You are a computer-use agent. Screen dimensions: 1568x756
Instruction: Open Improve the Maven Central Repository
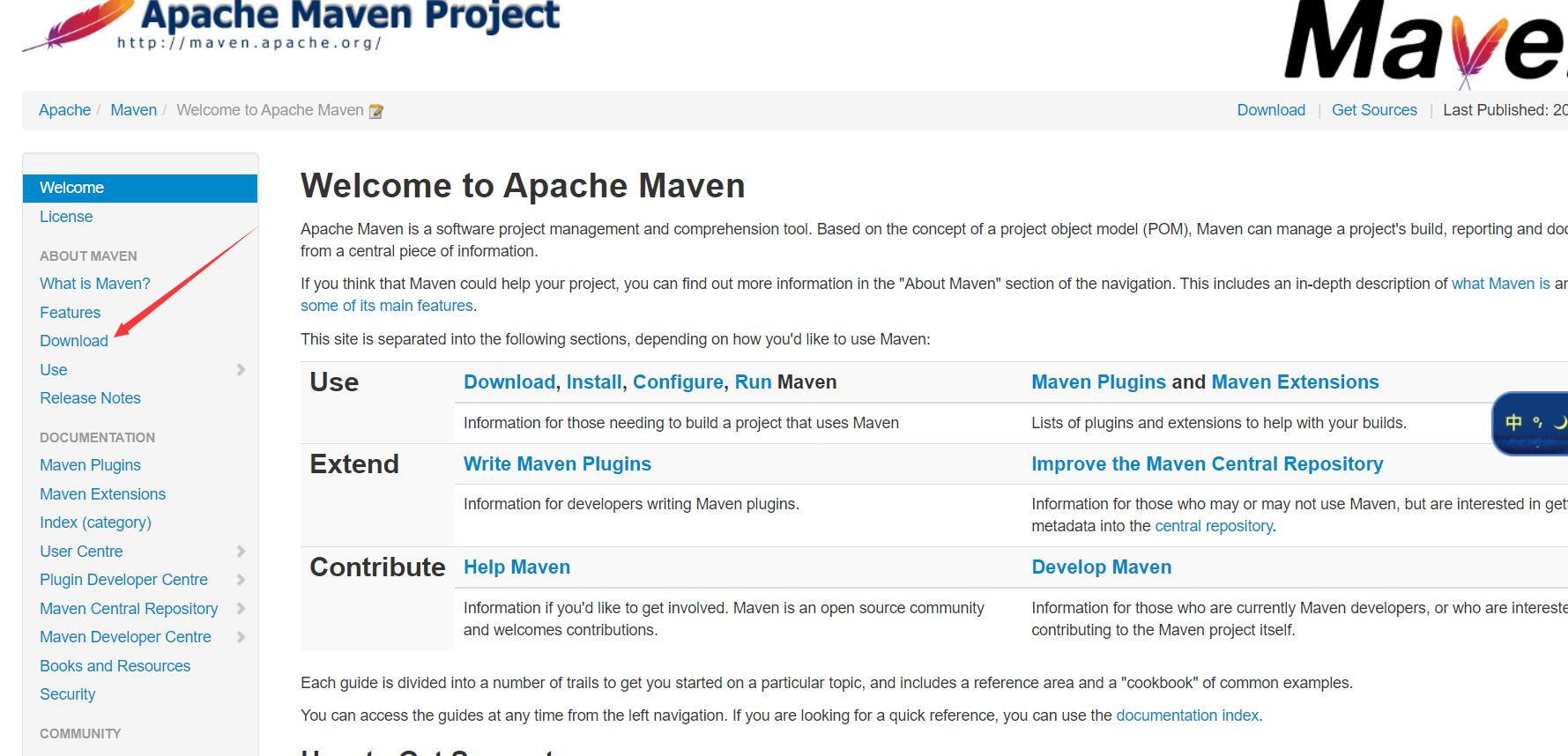point(1208,464)
